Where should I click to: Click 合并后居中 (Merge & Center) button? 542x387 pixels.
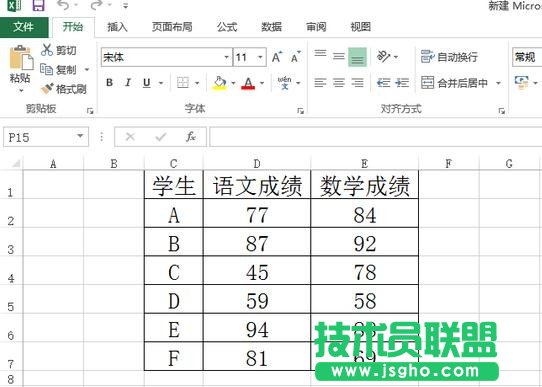click(455, 83)
